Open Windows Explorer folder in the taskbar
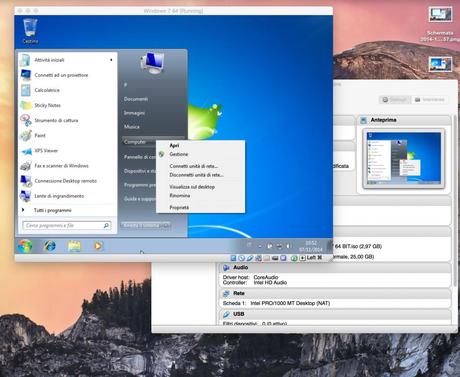460x377 pixels. click(x=74, y=246)
